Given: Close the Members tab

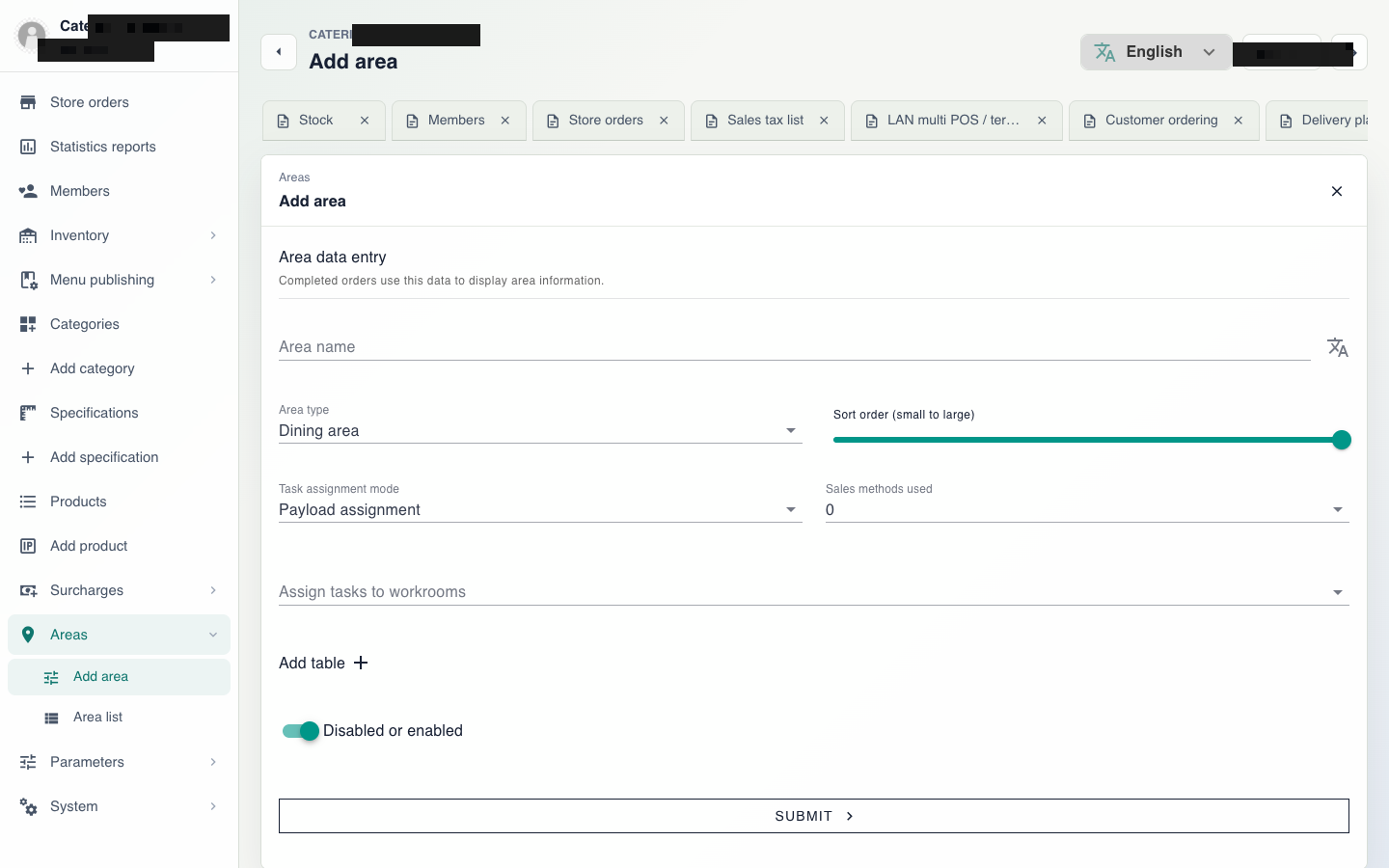Looking at the screenshot, I should click(x=505, y=121).
